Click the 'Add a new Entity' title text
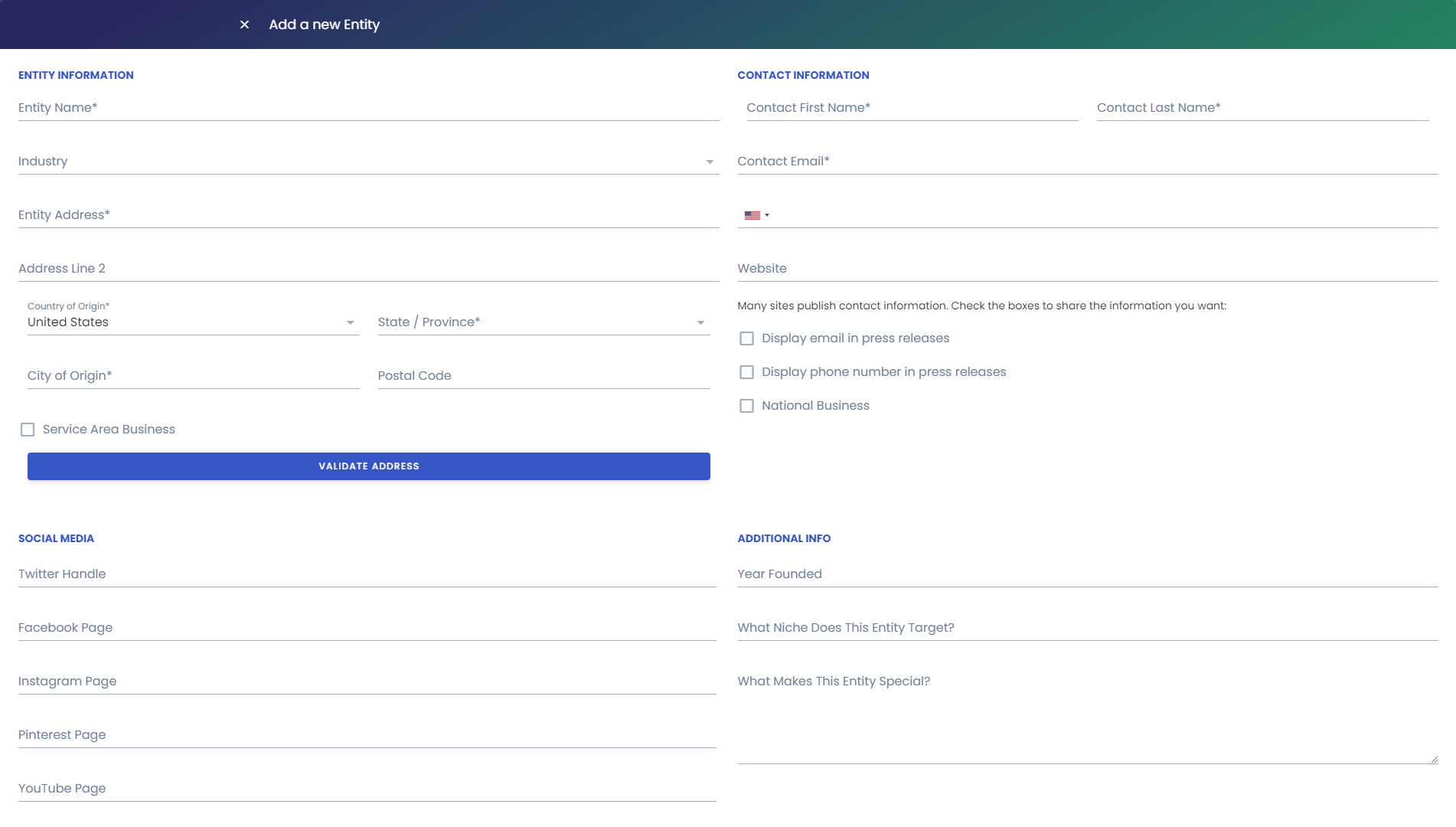 pos(324,25)
